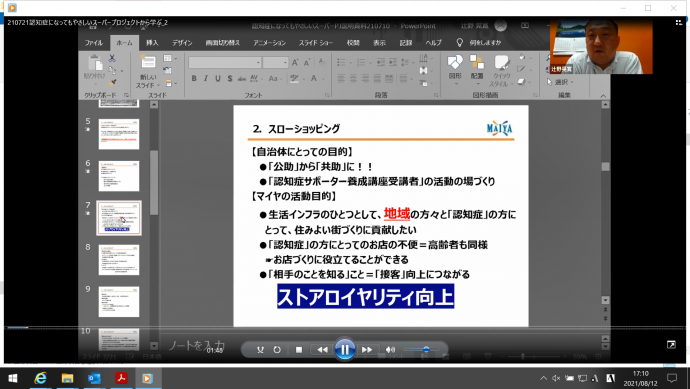Switch to the Insert (挿入) tab
The image size is (690, 389).
pyautogui.click(x=152, y=43)
